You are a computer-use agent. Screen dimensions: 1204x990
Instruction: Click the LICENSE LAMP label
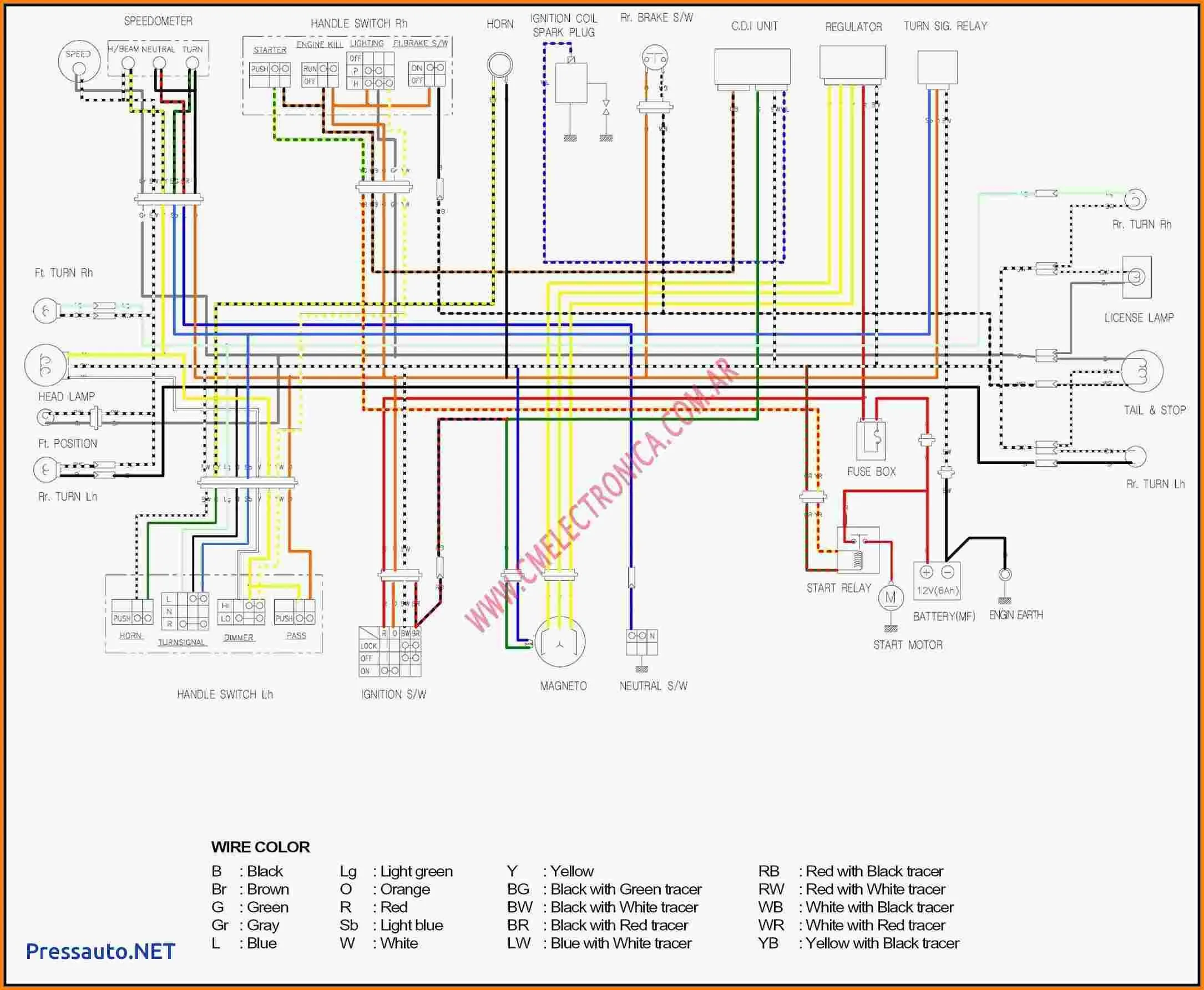coord(1139,317)
